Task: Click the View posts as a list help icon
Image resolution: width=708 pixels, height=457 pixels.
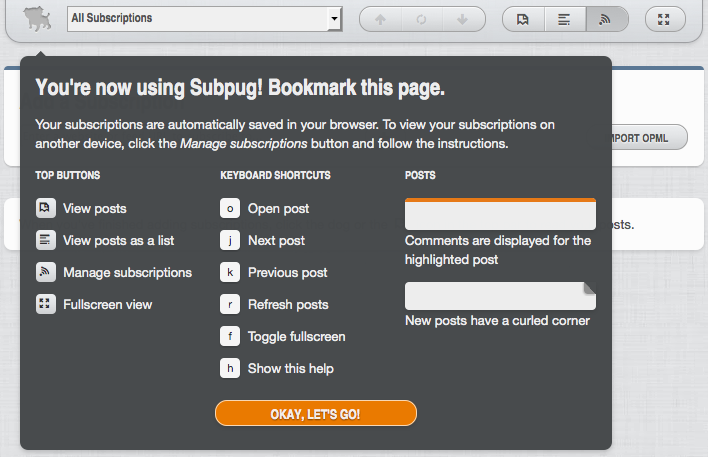Action: (46, 240)
